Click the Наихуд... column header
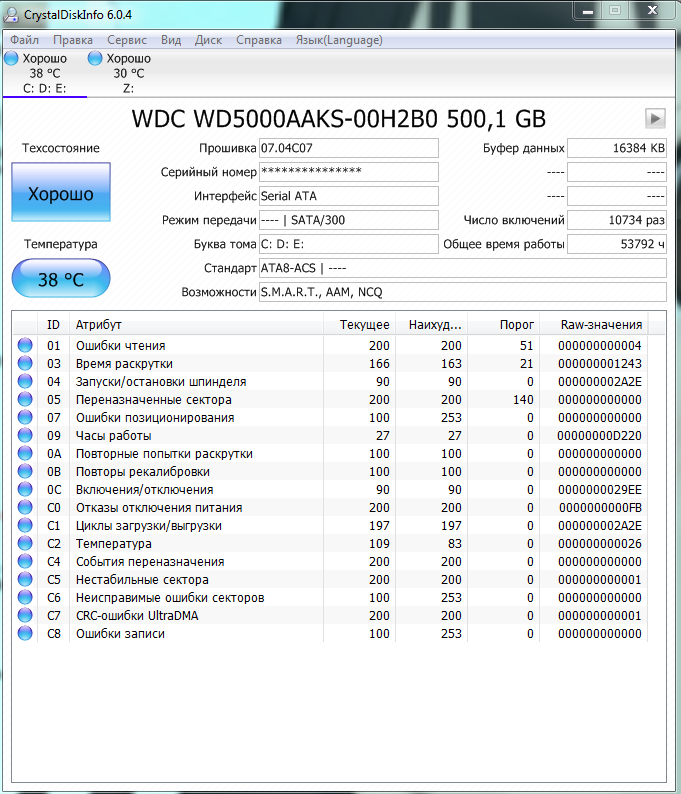The image size is (681, 794). click(431, 325)
